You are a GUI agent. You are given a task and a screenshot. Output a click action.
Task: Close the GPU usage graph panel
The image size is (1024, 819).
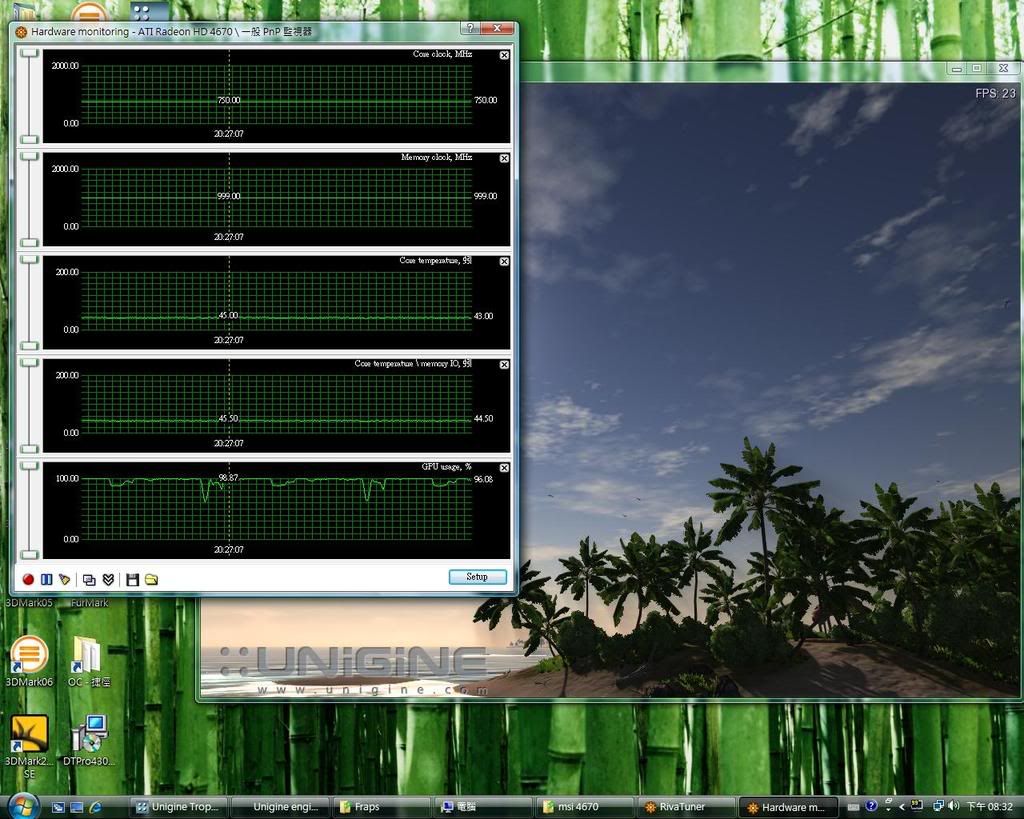click(x=503, y=468)
